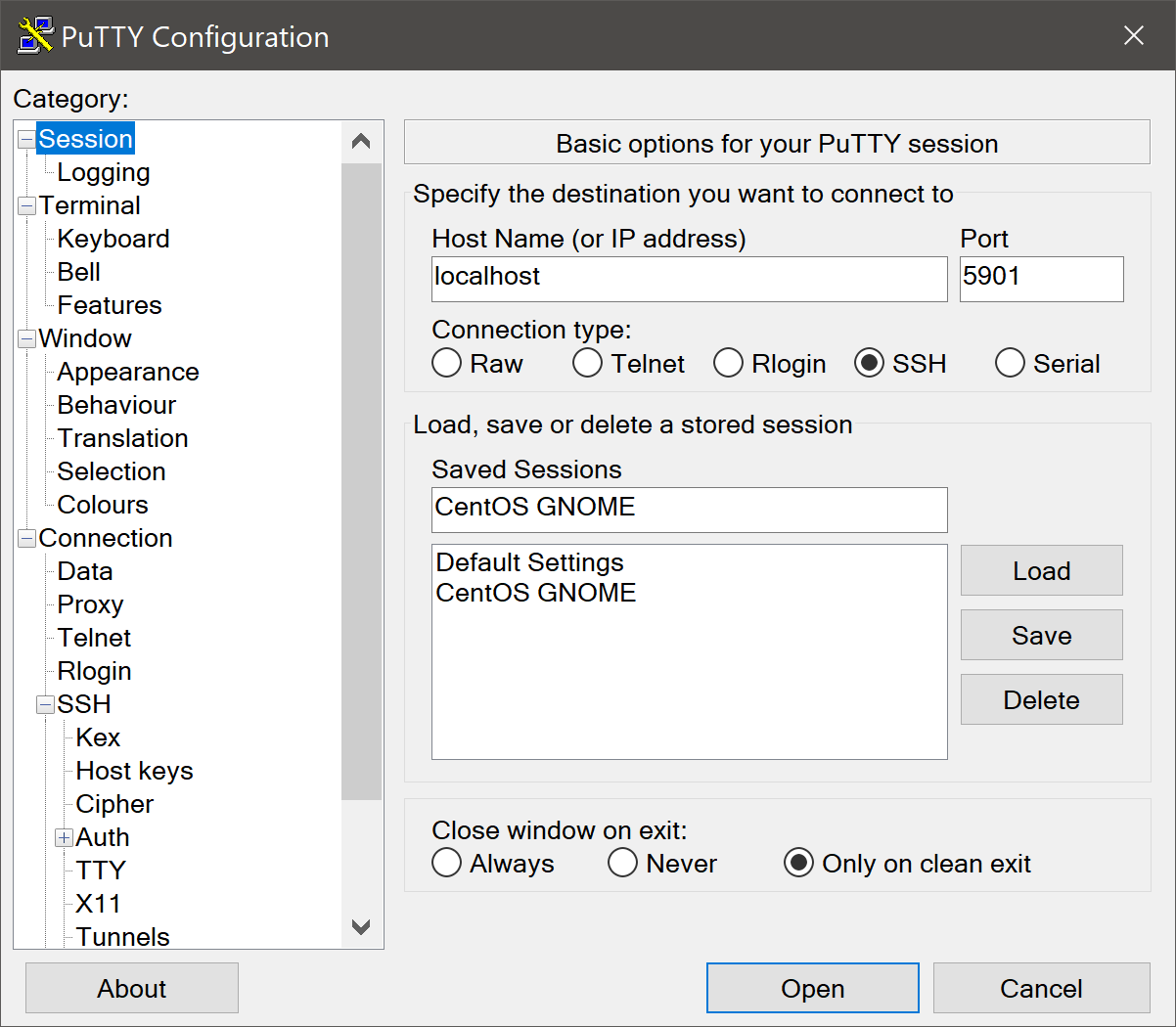Open the Connection category
This screenshot has height=1027, width=1176.
(106, 538)
